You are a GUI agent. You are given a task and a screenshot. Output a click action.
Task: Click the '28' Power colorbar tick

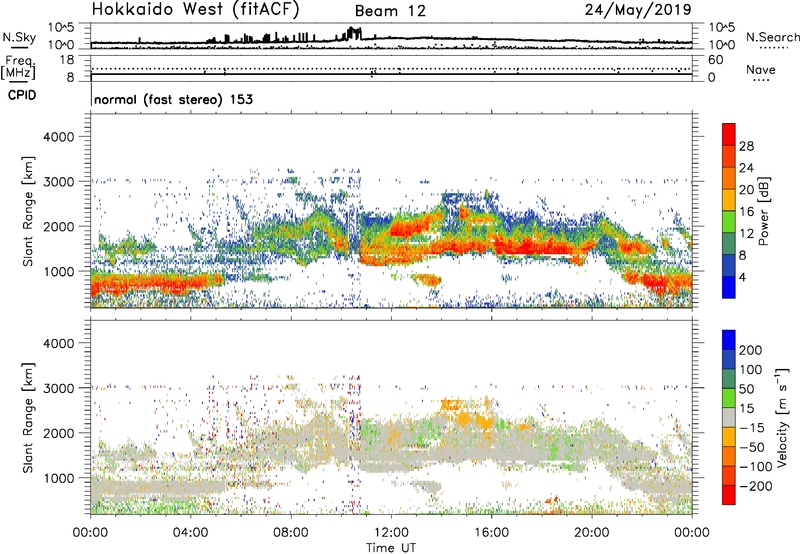click(x=746, y=146)
